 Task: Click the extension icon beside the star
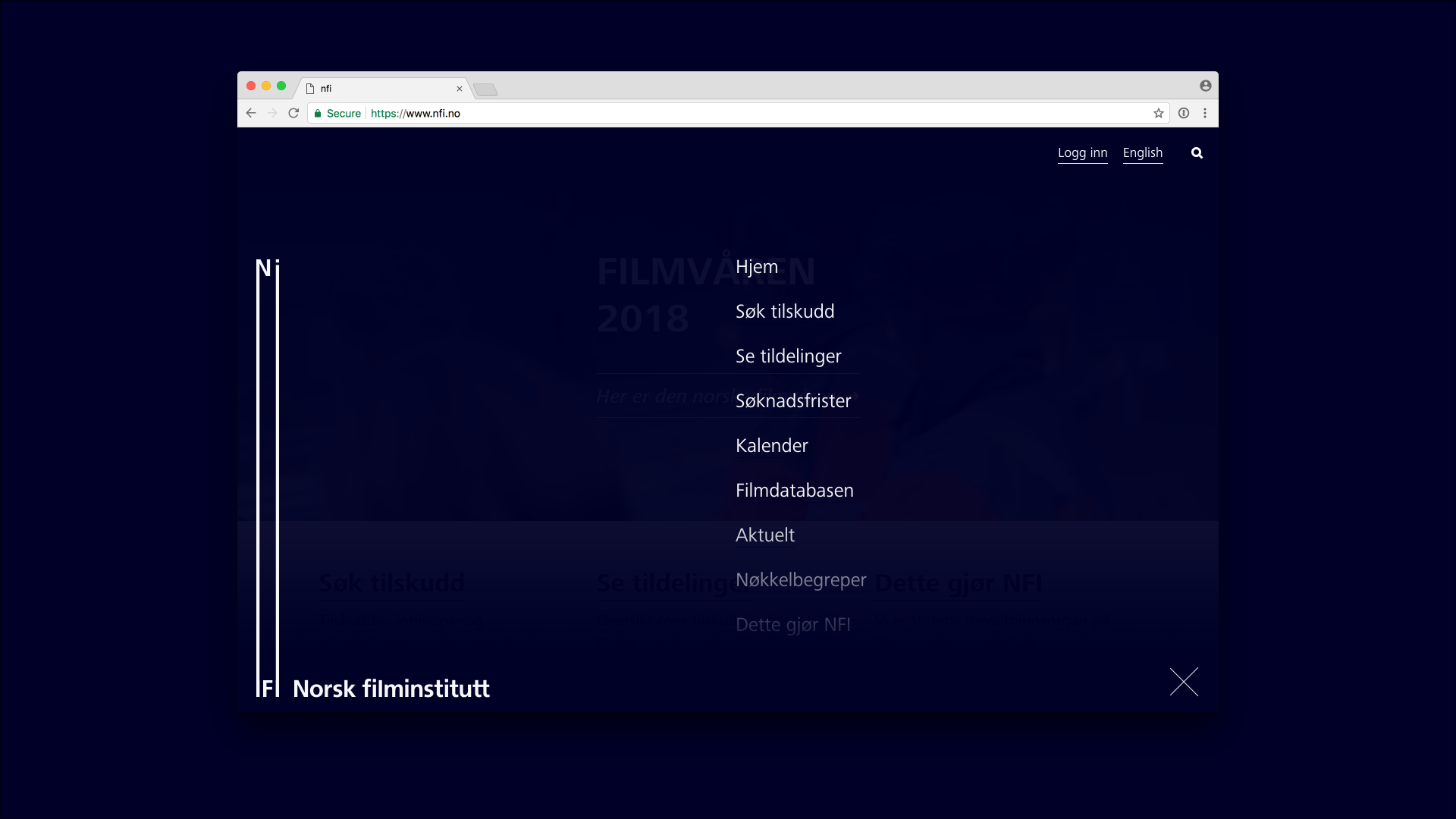[x=1184, y=113]
